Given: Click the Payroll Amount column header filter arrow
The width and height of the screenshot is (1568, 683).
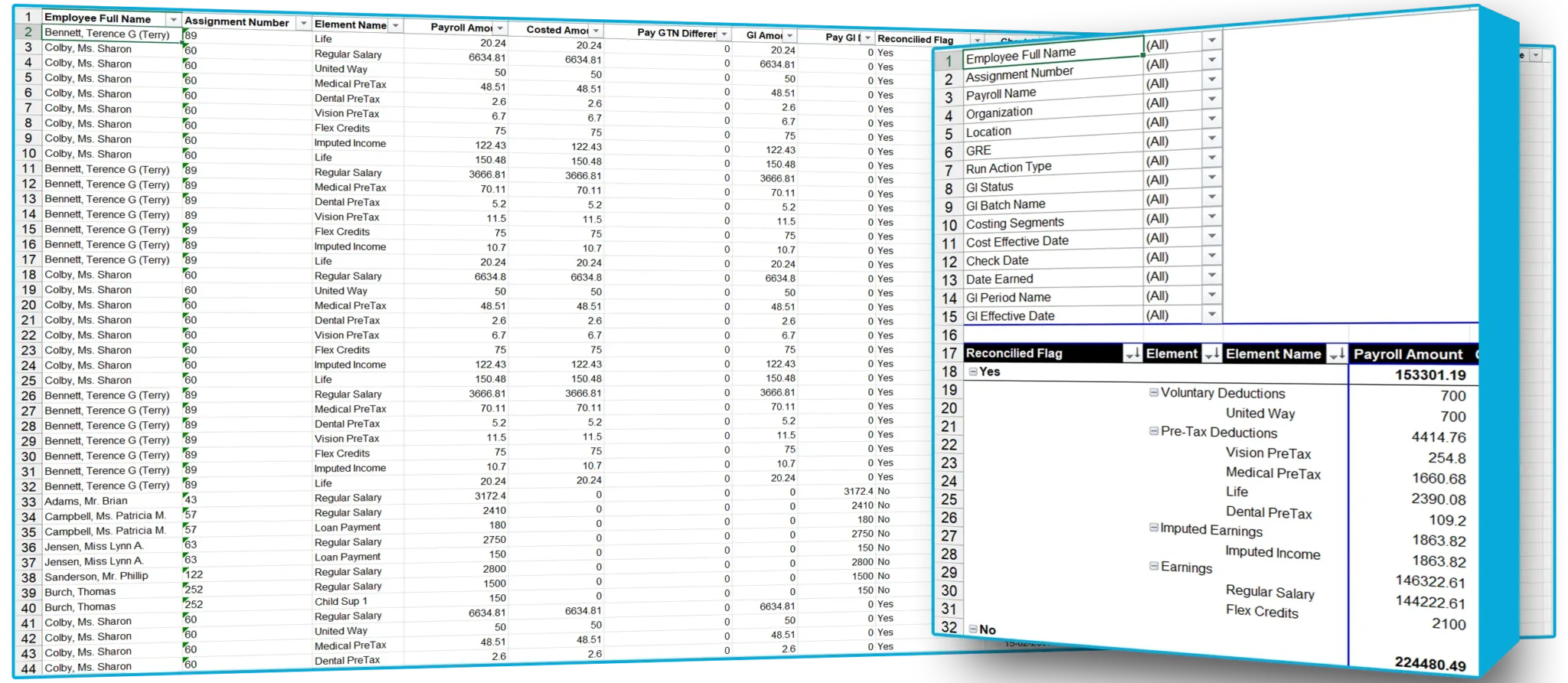Looking at the screenshot, I should 500,28.
